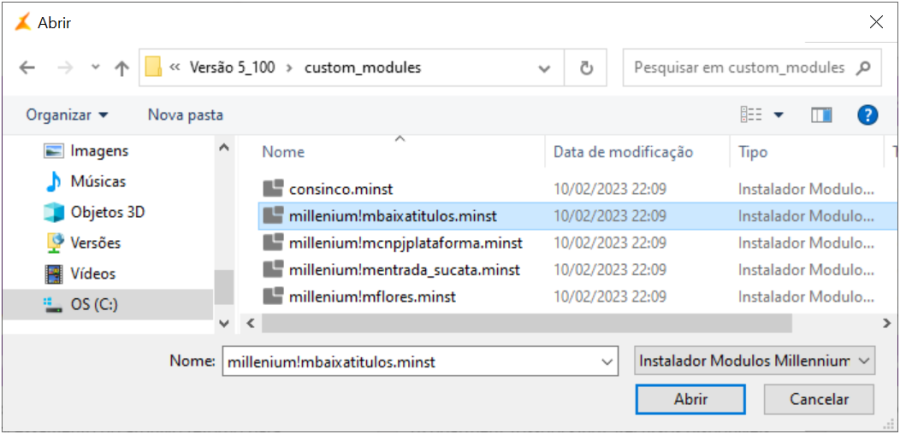Open the Organizar menu
This screenshot has height=434, width=900.
pos(67,115)
